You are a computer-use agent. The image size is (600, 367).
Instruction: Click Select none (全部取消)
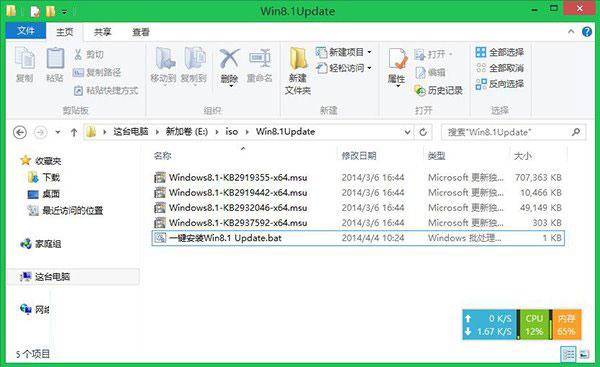click(499, 68)
